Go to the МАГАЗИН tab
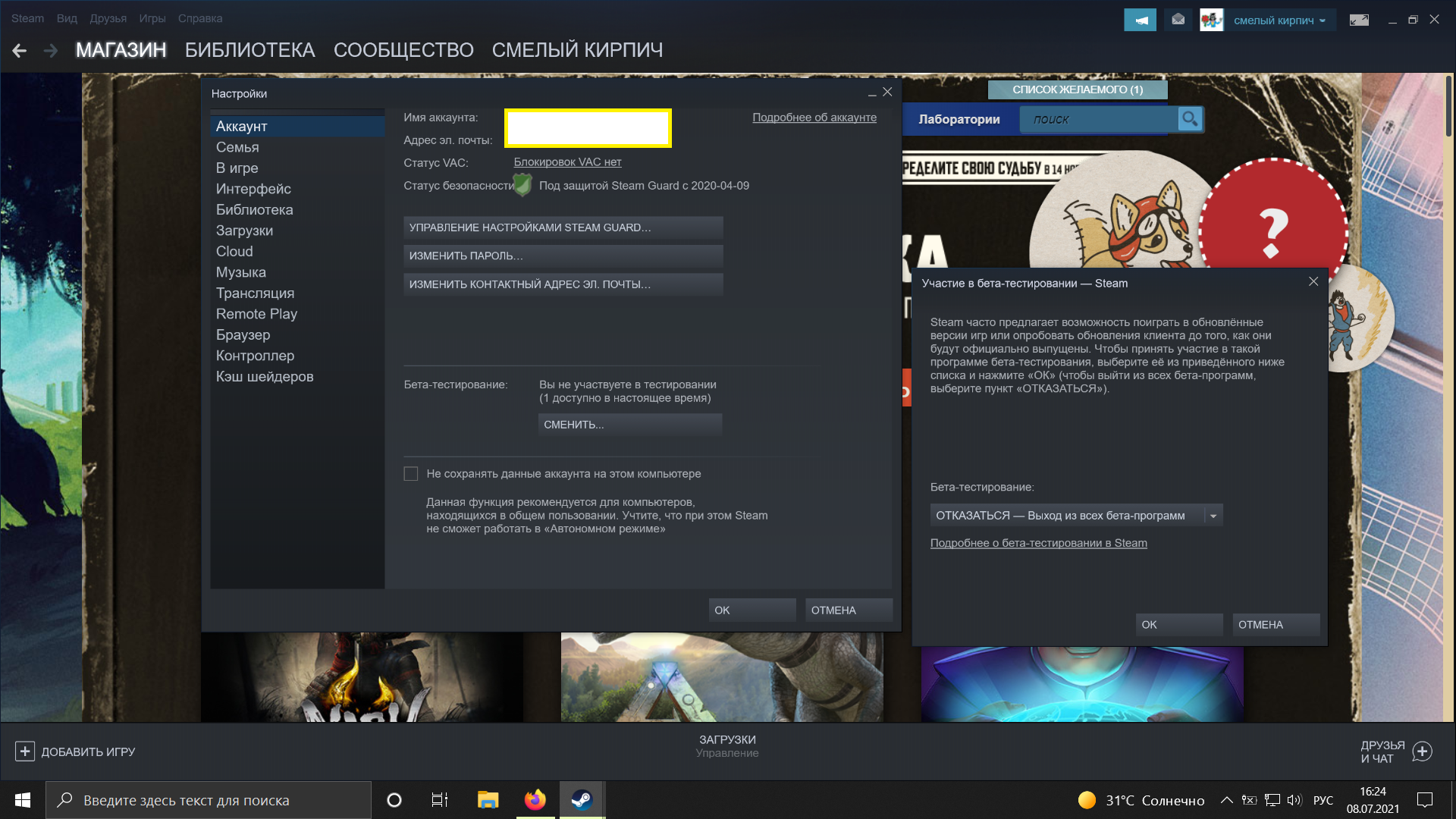 pos(121,50)
